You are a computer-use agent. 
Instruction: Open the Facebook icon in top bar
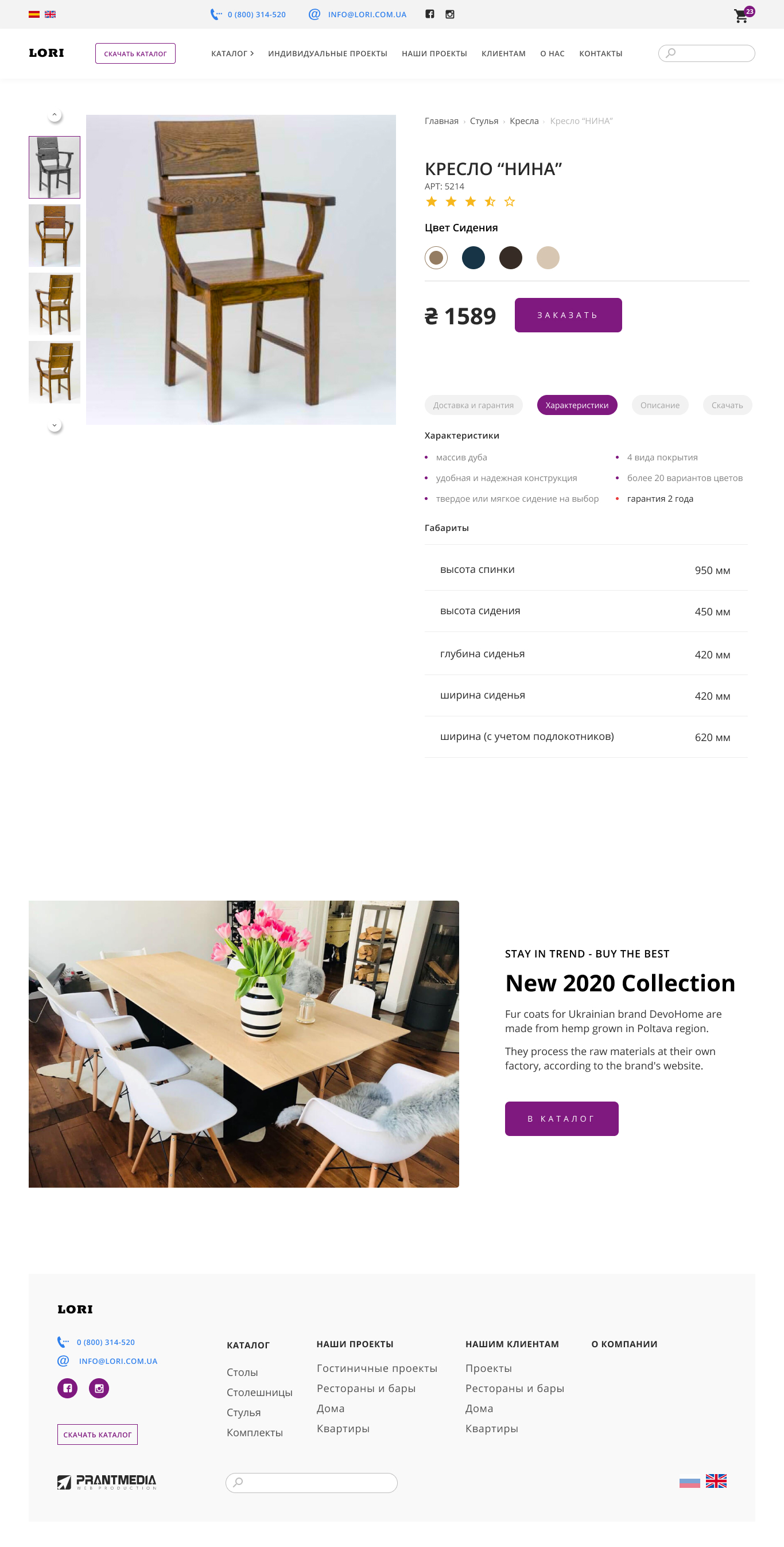[x=430, y=14]
